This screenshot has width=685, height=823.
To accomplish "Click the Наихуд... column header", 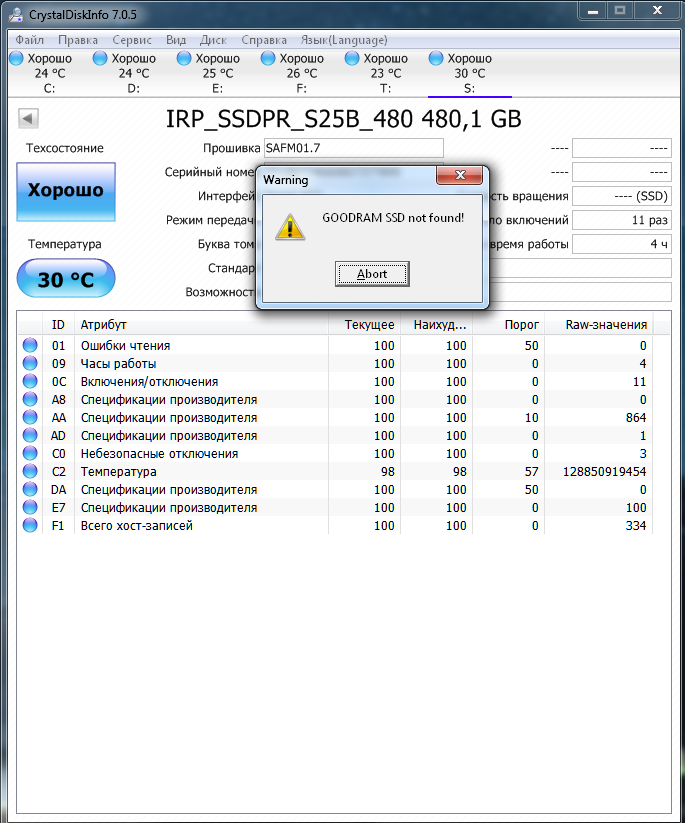I will [437, 325].
